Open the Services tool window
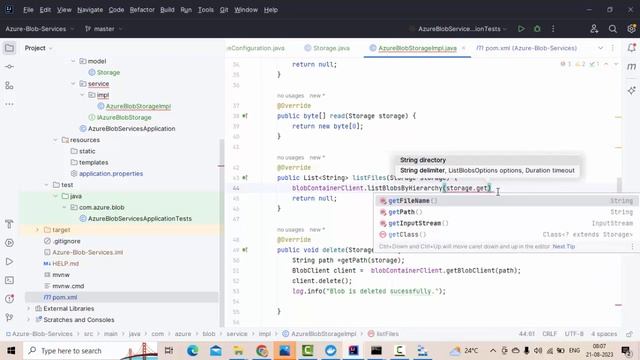Image resolution: width=640 pixels, height=360 pixels. tap(9, 243)
